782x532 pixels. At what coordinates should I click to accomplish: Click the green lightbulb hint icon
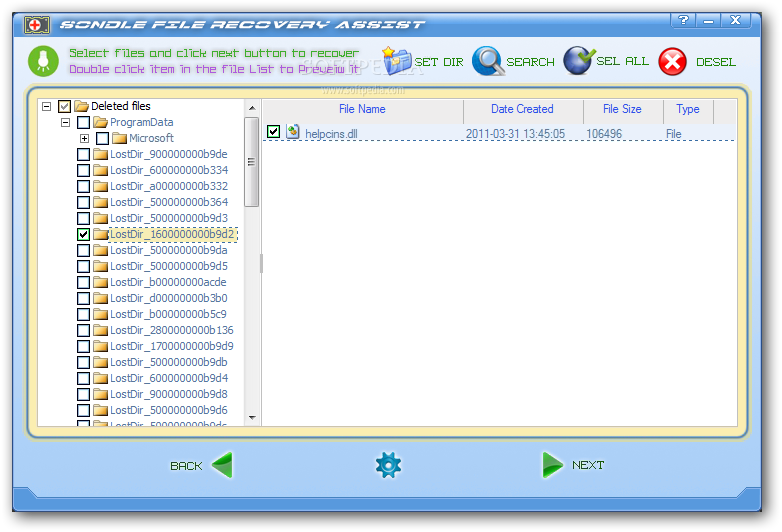coord(43,61)
